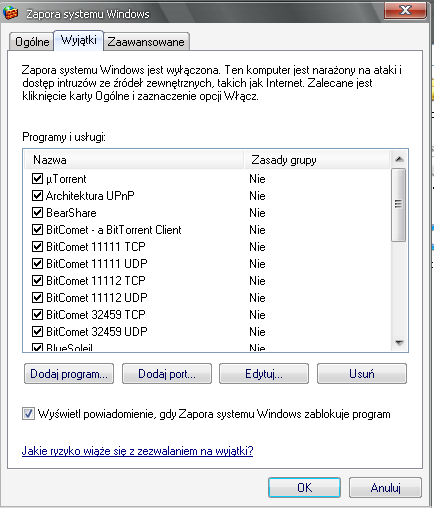Open the link about exception risks
Viewport: 434px width, 508px height.
click(137, 451)
